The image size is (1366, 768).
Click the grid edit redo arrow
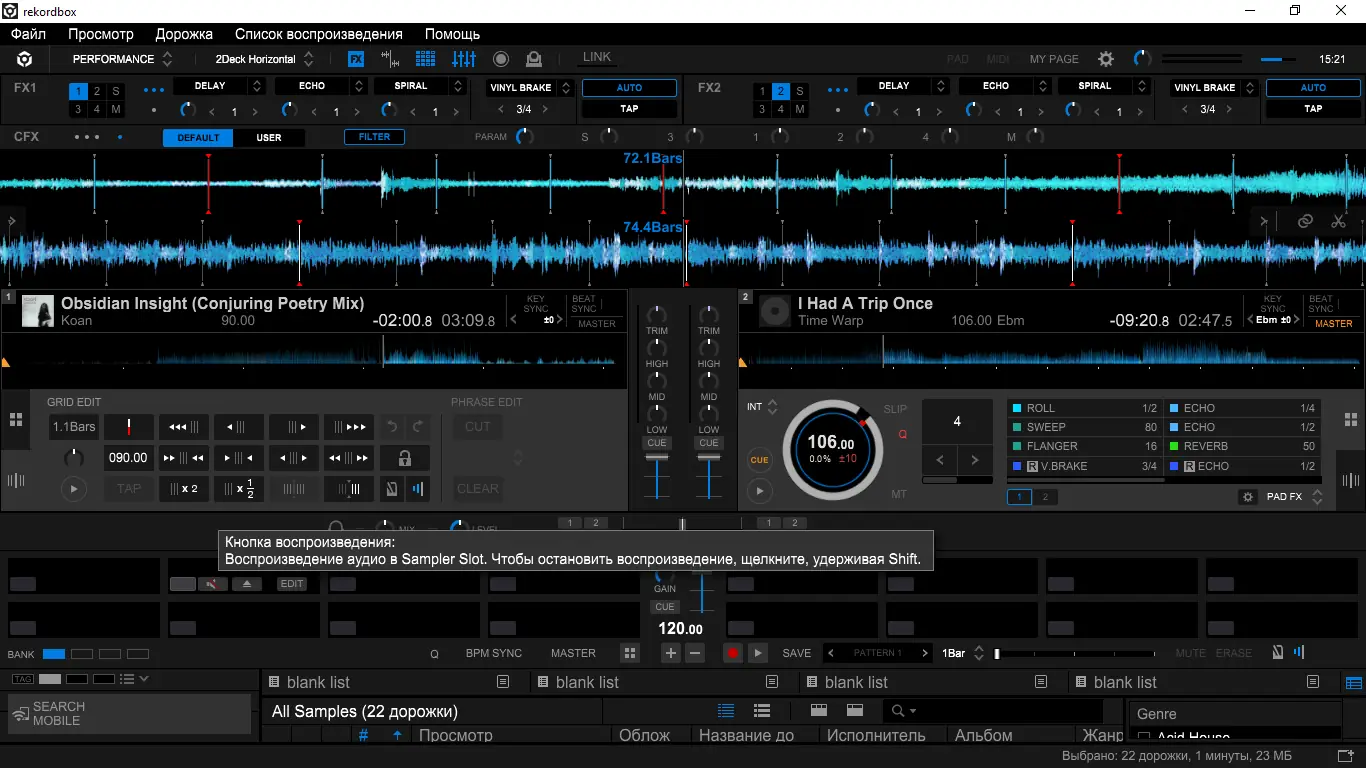coord(418,427)
